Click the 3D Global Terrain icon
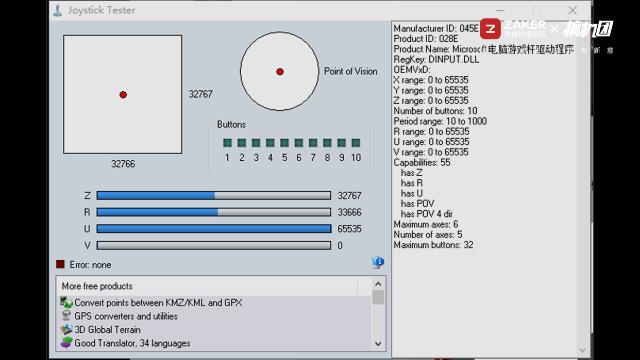 pyautogui.click(x=66, y=329)
